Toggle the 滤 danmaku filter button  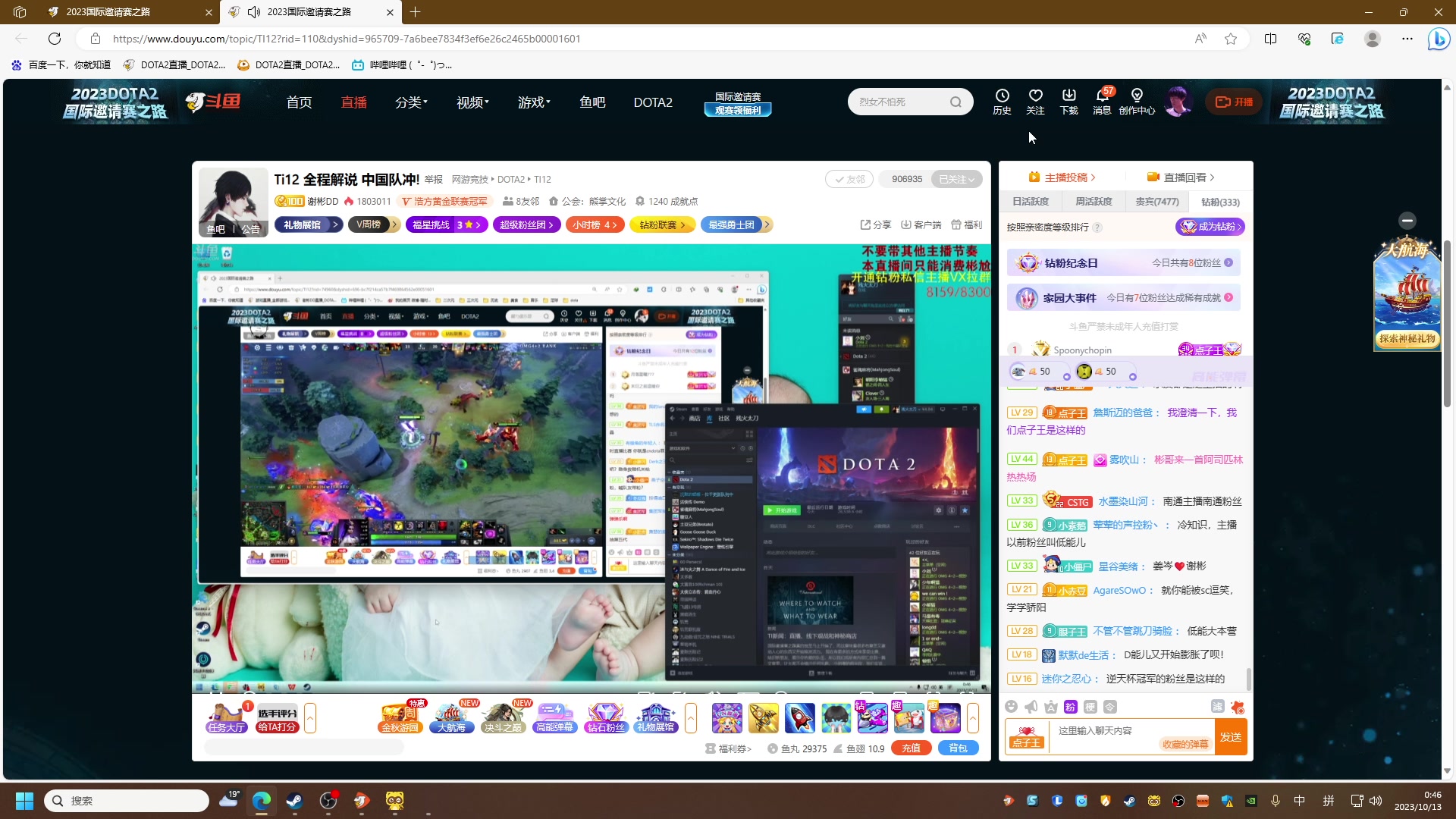coord(1217,707)
